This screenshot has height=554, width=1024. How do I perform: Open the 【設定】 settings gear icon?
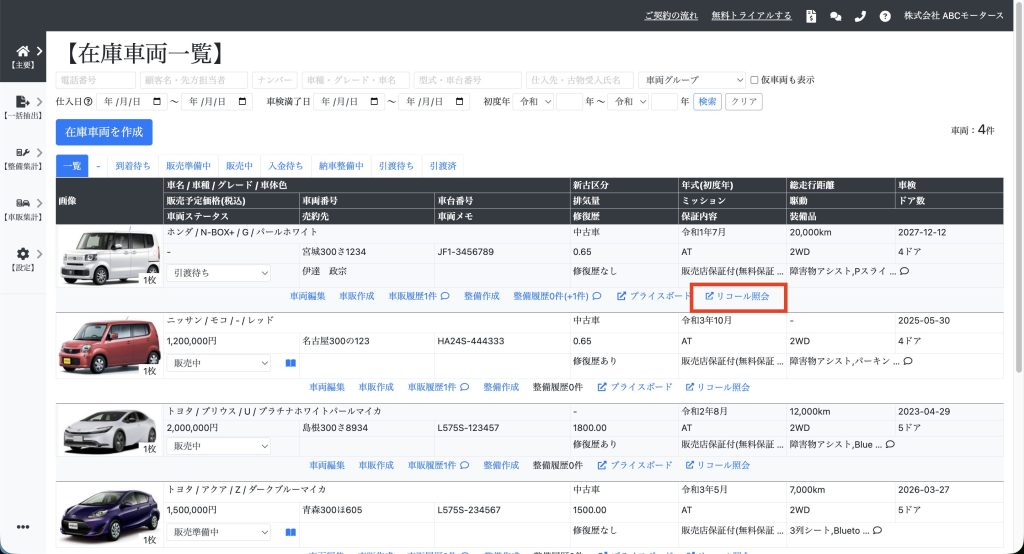pyautogui.click(x=23, y=254)
